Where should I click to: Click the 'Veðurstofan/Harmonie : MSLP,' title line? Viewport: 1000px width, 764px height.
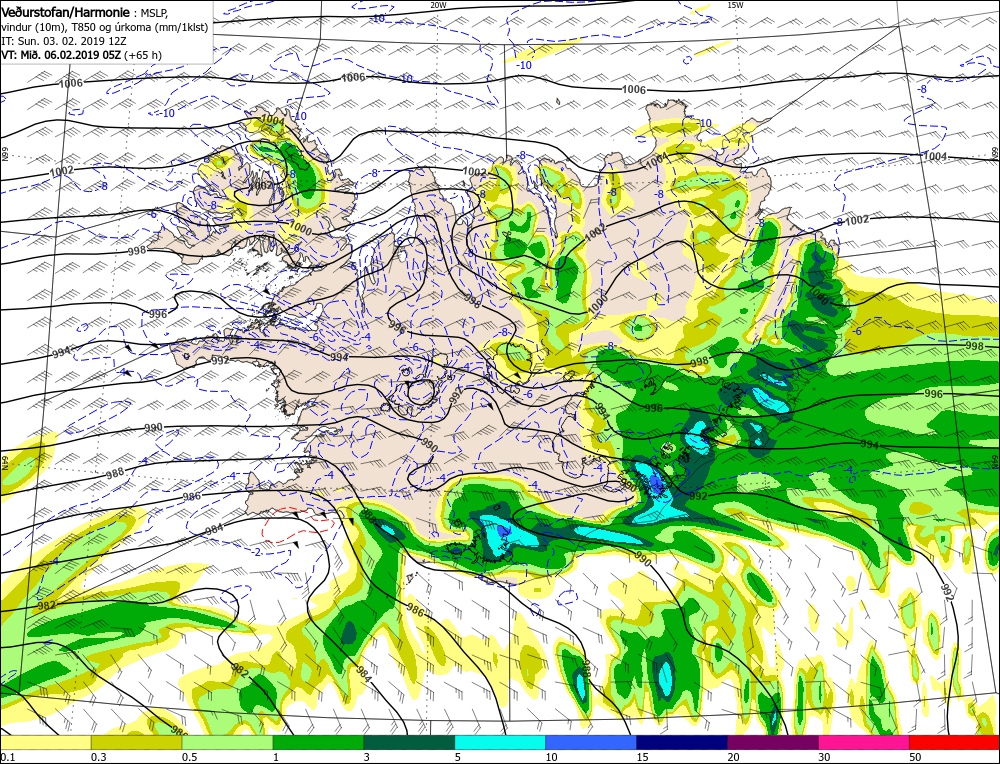(x=85, y=13)
